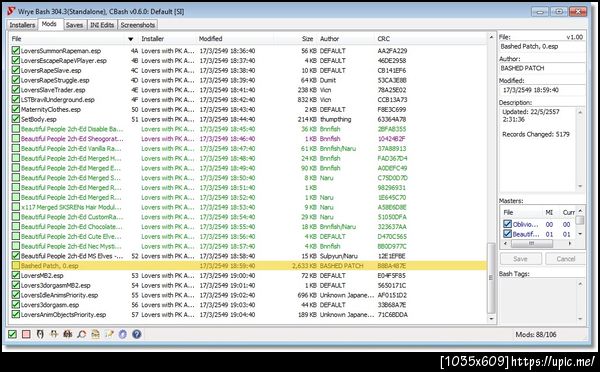Sort by the Size column header
The height and width of the screenshot is (372, 600).
click(x=295, y=39)
